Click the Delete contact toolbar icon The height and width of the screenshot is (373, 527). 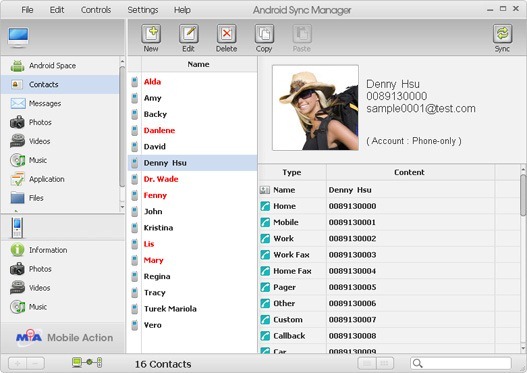coord(227,34)
